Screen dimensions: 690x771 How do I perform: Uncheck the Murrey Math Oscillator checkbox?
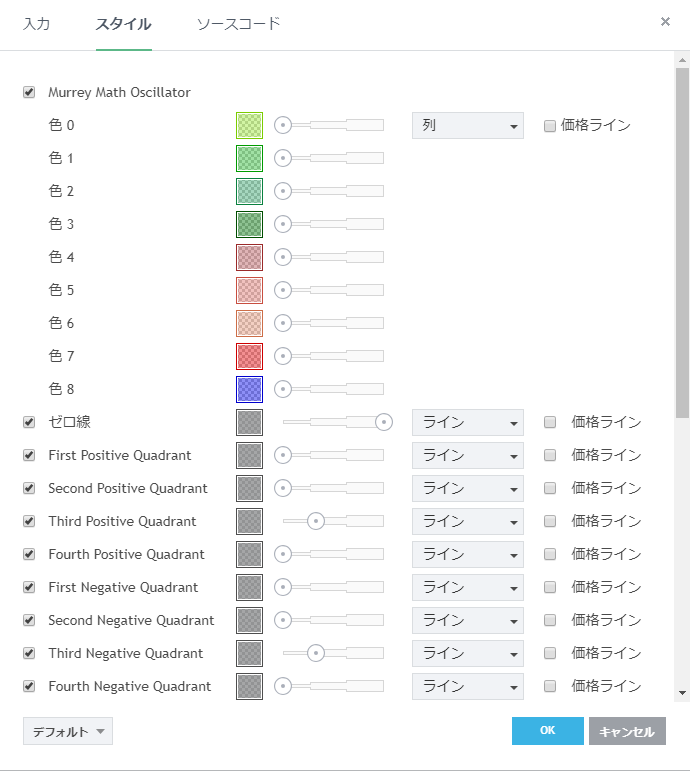29,92
